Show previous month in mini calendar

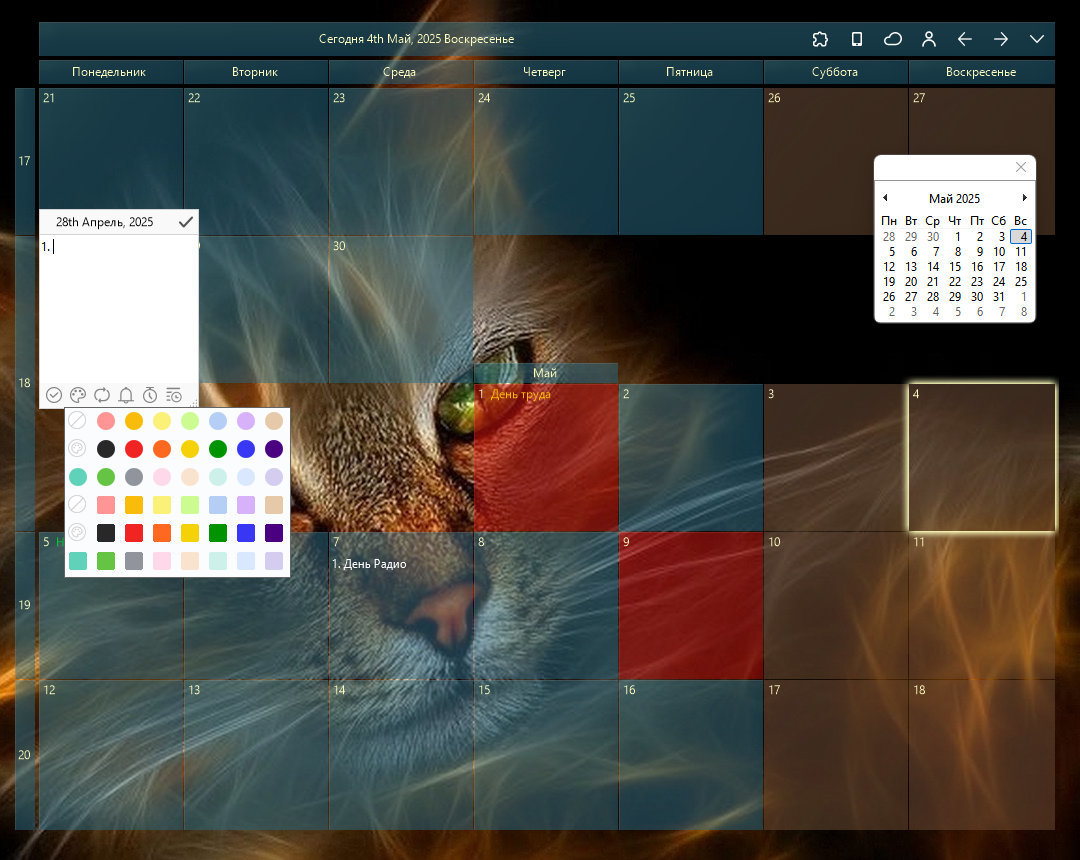(x=885, y=198)
